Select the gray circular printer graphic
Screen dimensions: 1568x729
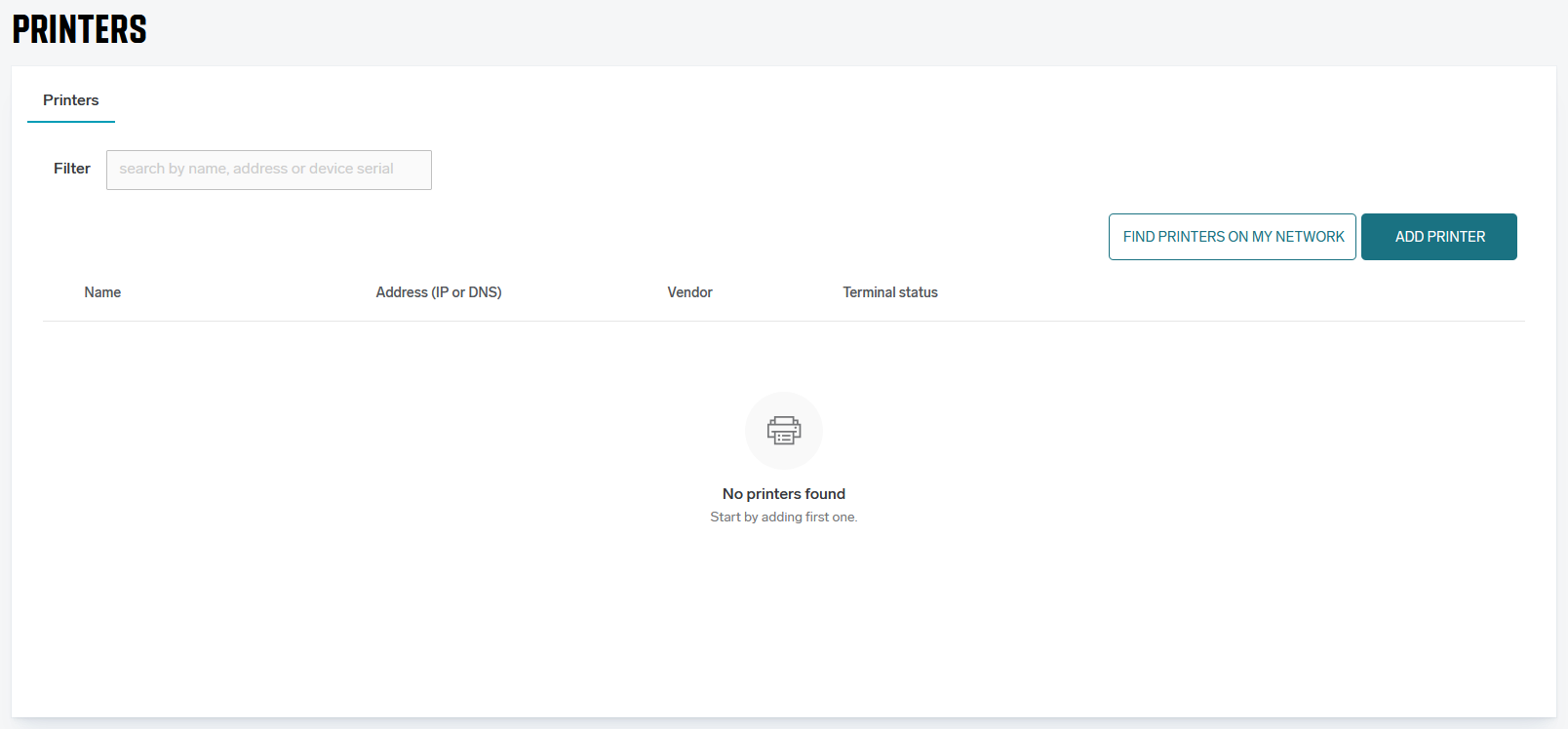point(783,431)
